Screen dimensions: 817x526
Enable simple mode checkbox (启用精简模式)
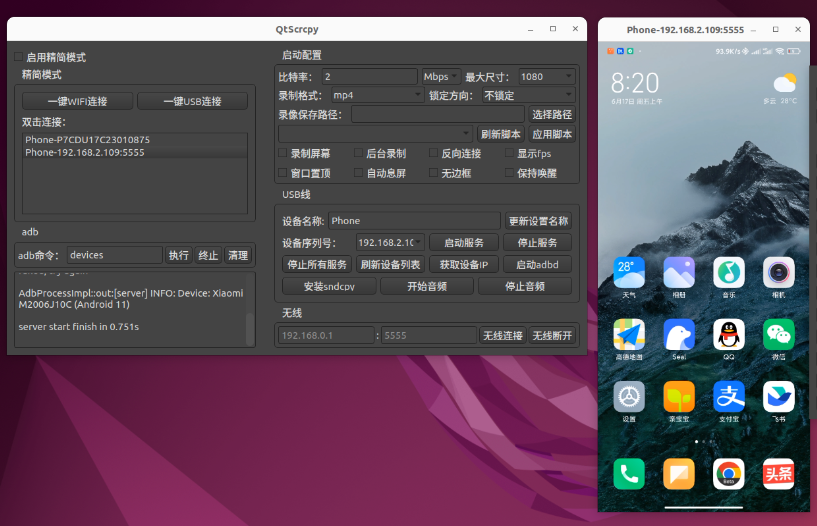19,57
